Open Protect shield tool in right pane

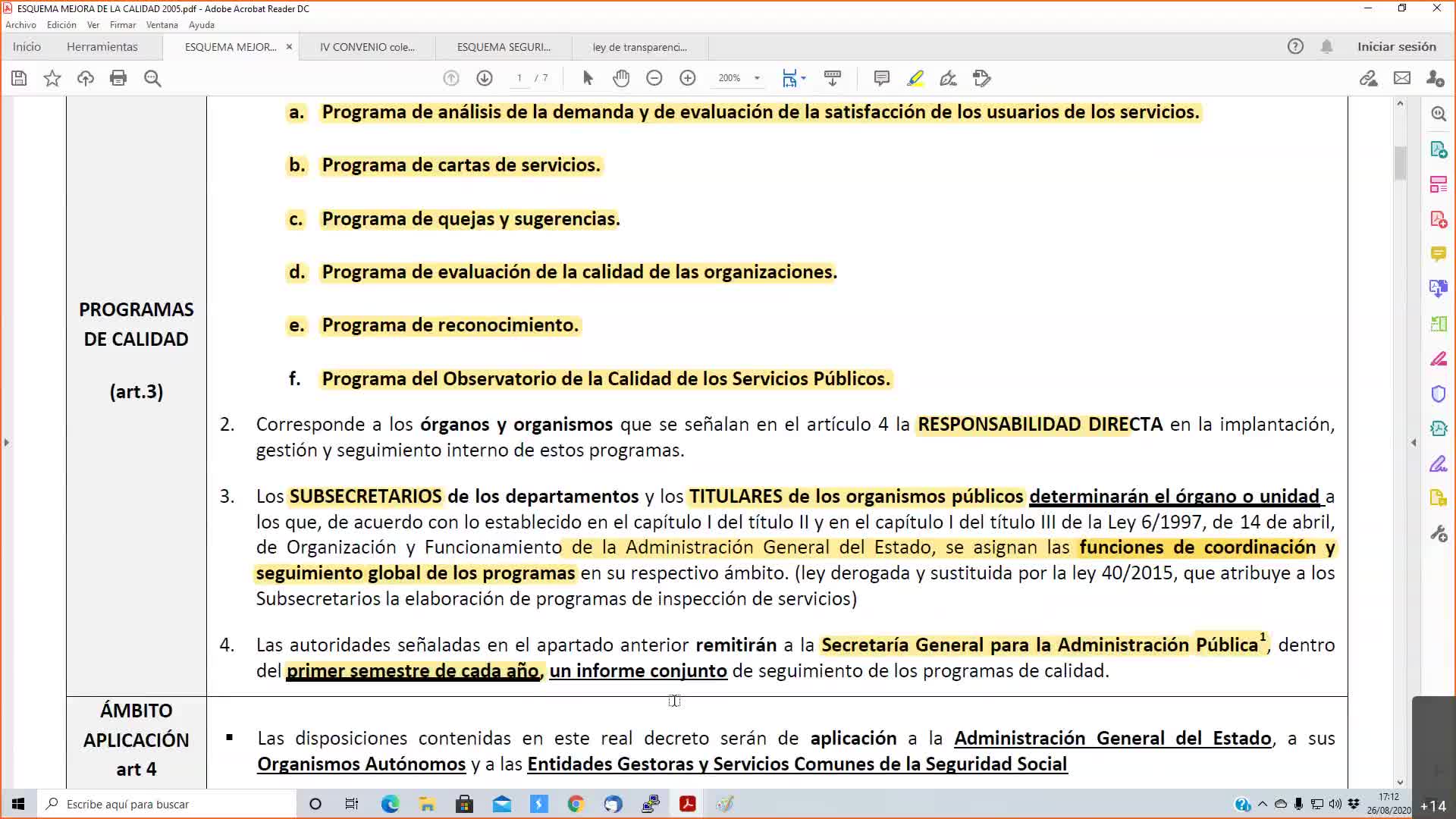1439,394
